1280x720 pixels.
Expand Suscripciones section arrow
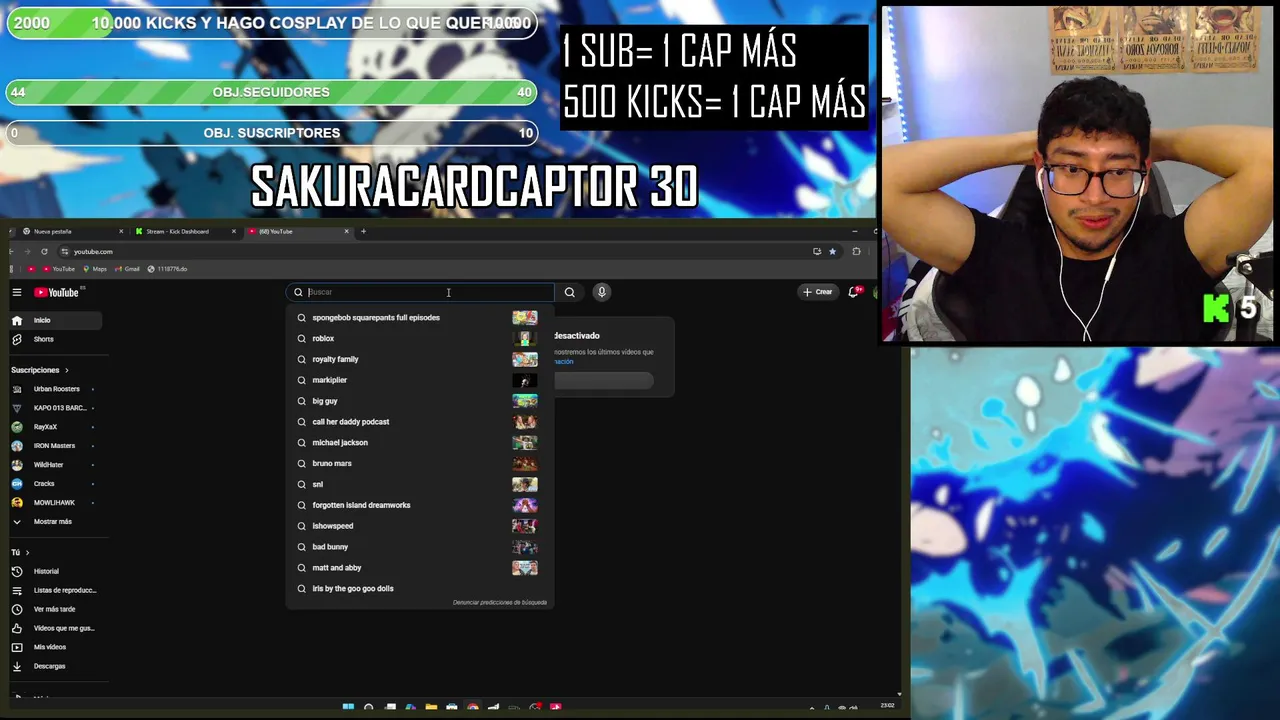(67, 370)
